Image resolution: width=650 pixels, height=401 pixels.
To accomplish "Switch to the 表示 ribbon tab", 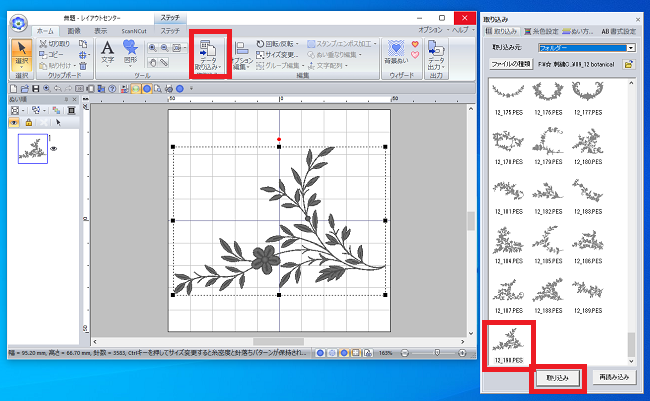I will tap(101, 31).
